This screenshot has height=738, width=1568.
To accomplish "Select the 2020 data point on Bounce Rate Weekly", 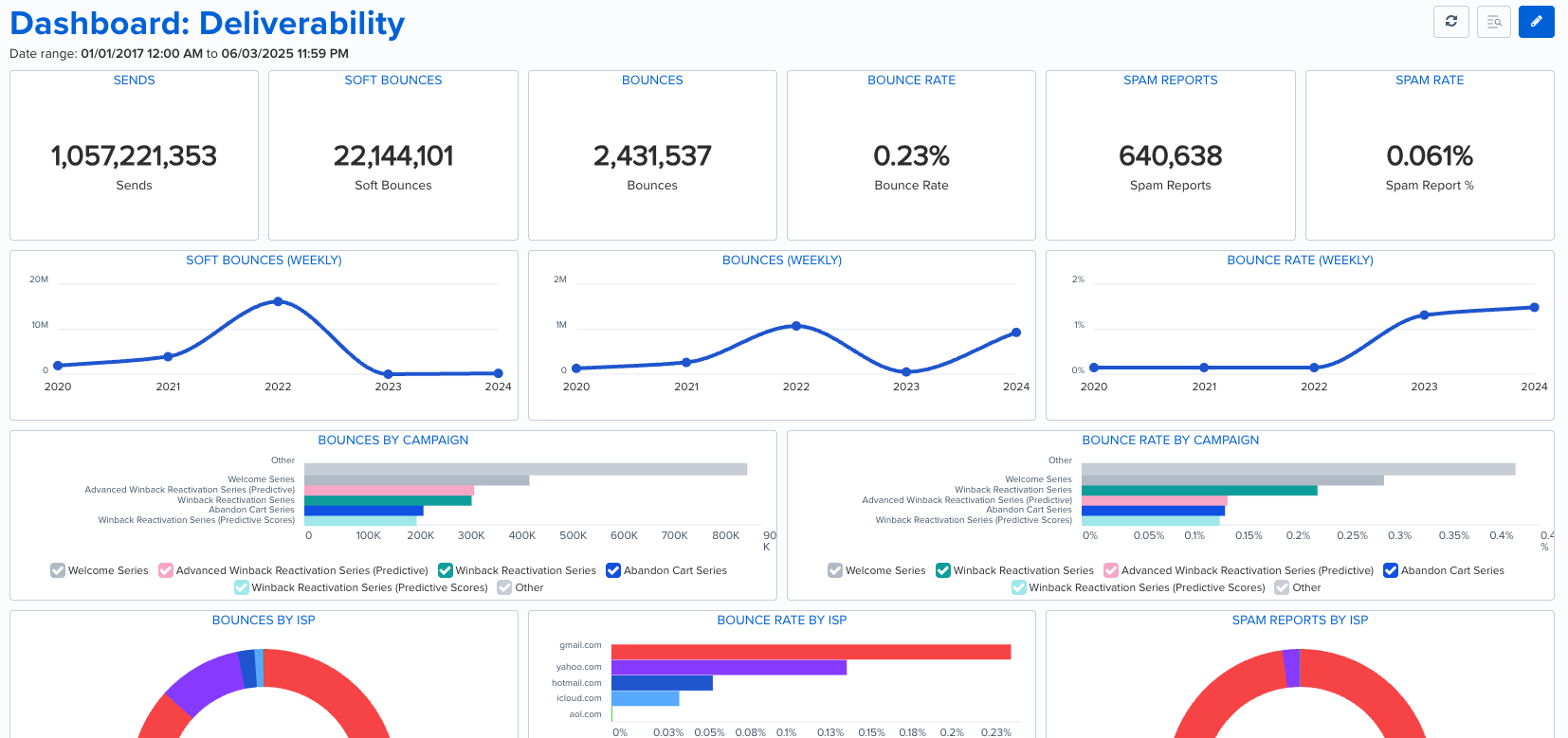I will point(1094,368).
